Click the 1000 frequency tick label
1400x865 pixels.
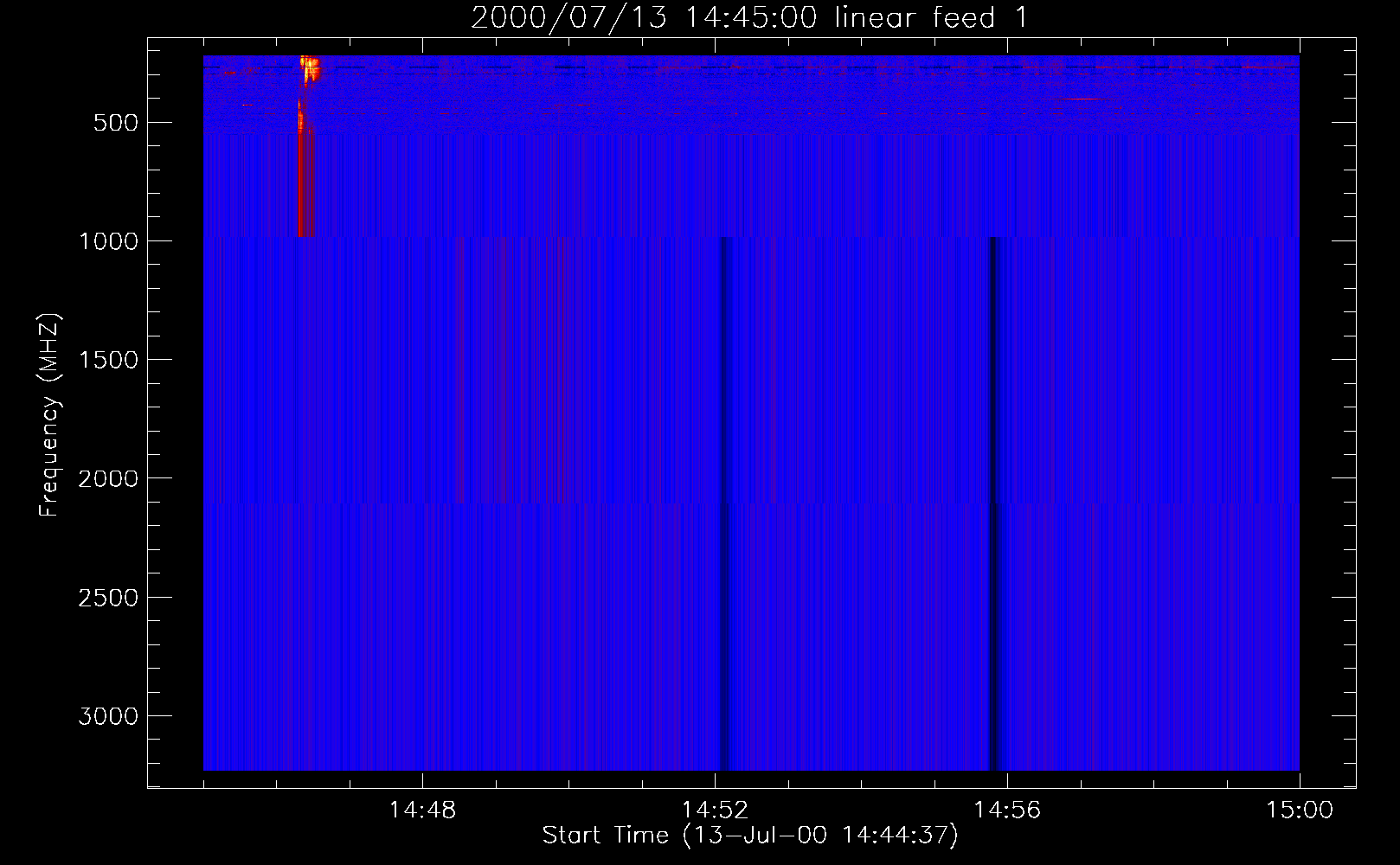(x=108, y=241)
